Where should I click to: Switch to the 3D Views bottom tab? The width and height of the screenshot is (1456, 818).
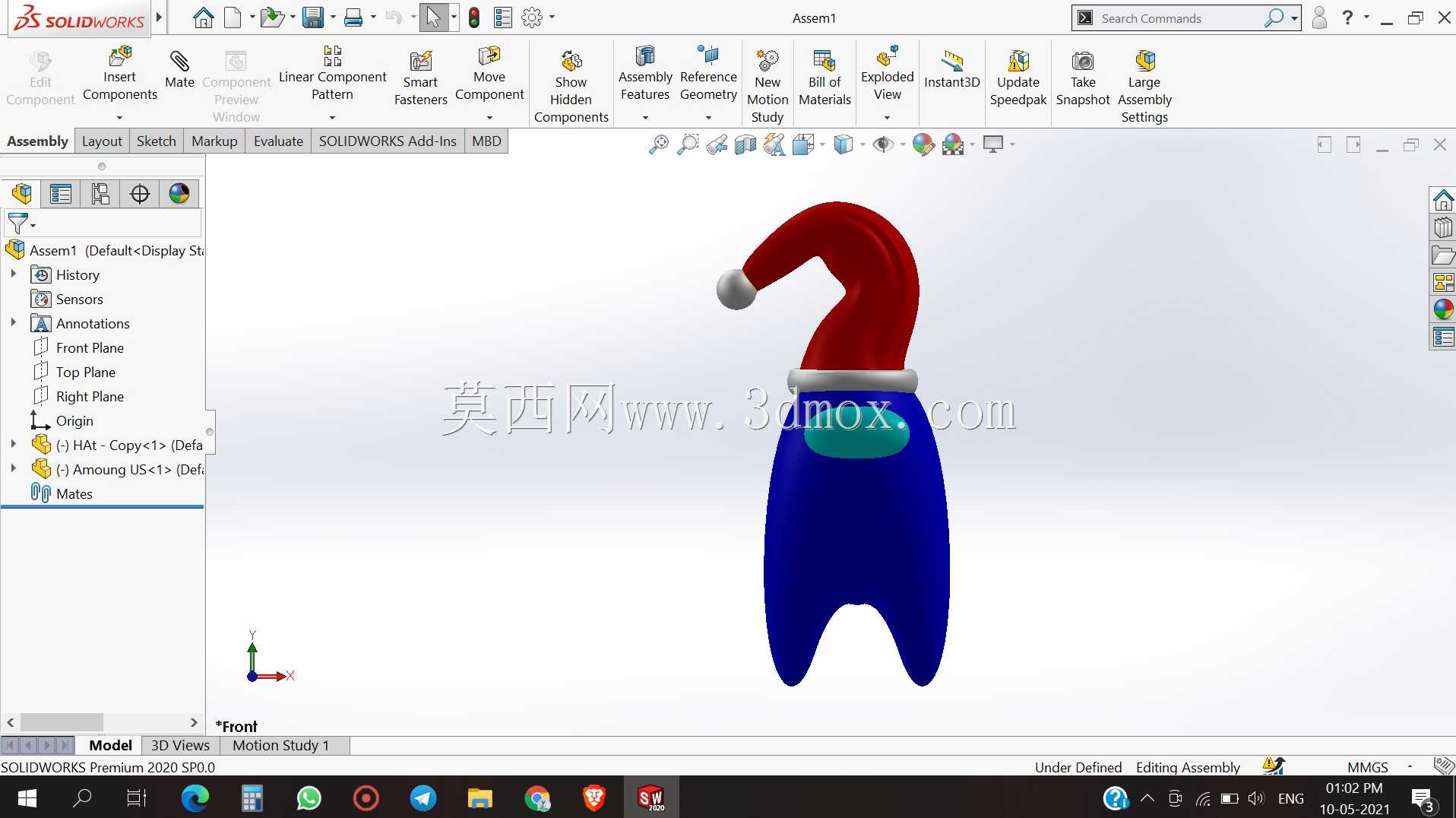(180, 746)
